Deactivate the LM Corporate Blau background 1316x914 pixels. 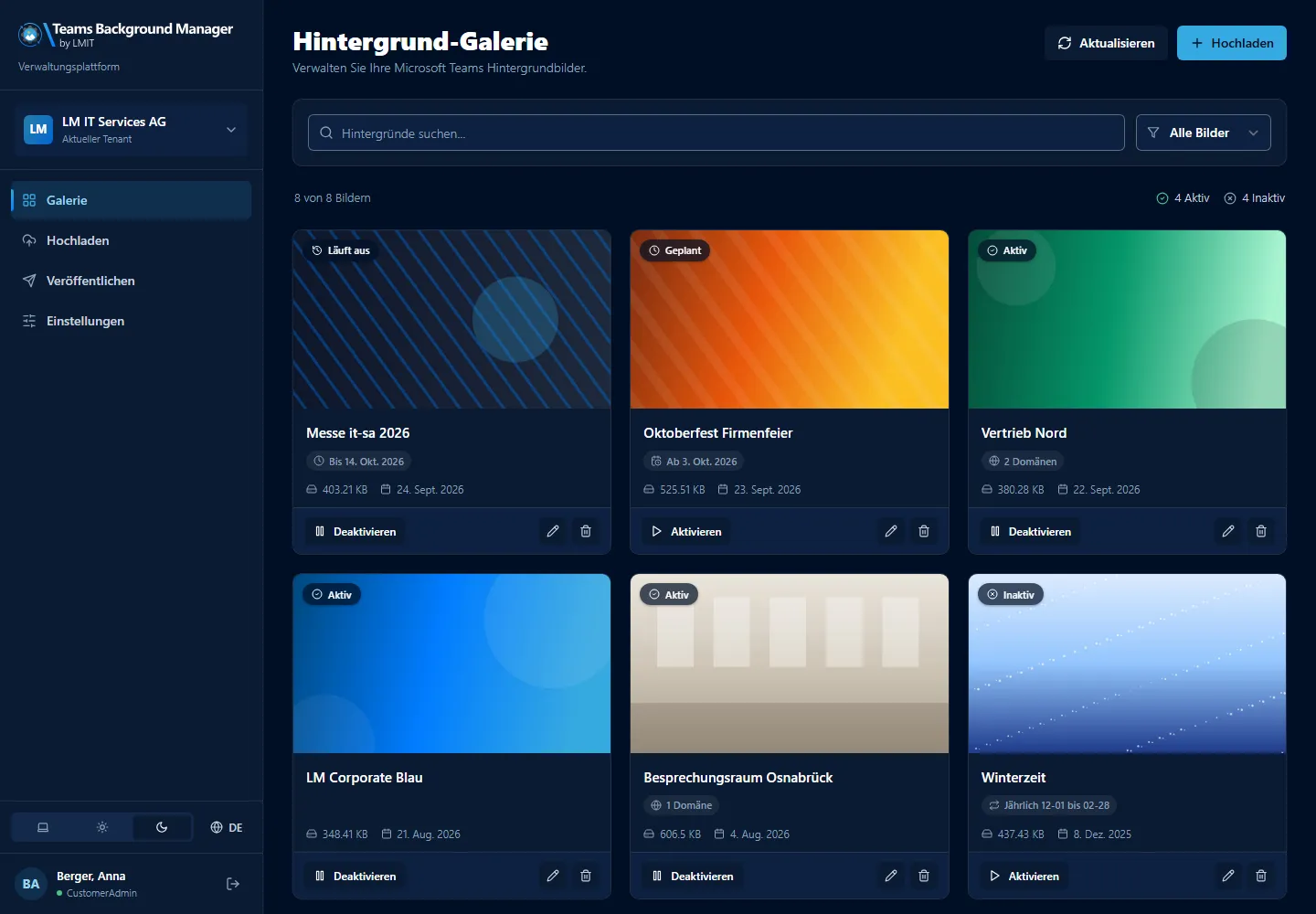coord(356,876)
